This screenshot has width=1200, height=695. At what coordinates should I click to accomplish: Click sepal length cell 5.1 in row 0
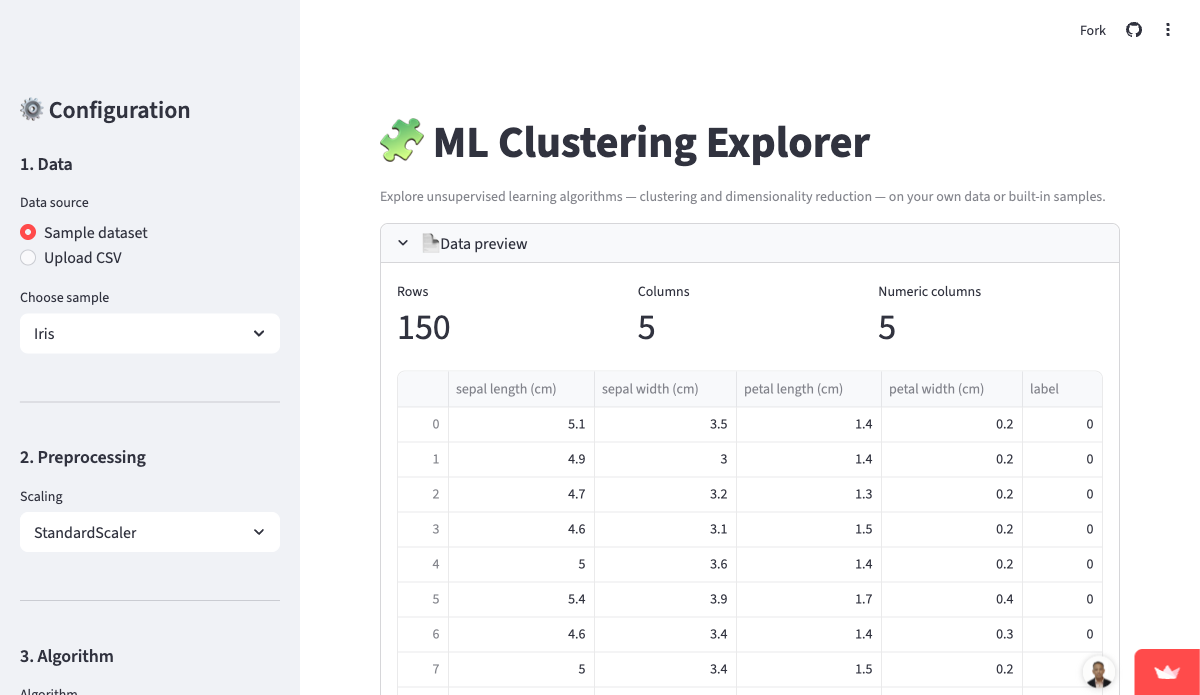[521, 424]
